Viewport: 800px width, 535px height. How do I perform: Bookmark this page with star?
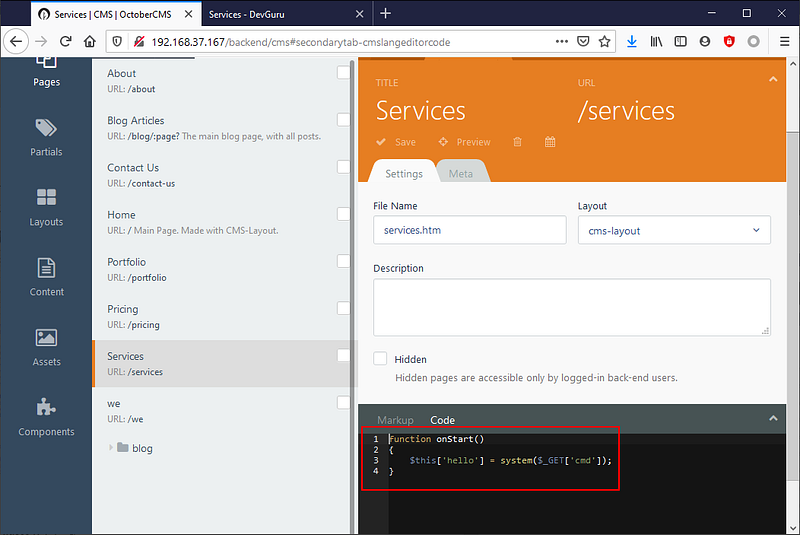[605, 41]
